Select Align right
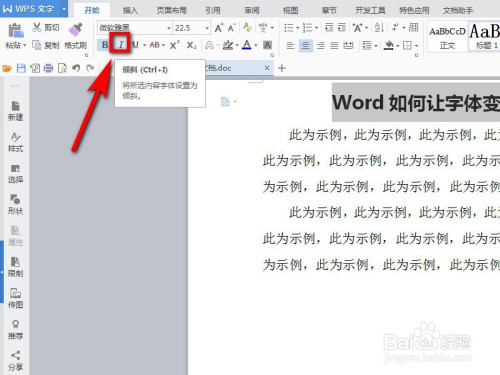This screenshot has width=500, height=375. (x=321, y=45)
